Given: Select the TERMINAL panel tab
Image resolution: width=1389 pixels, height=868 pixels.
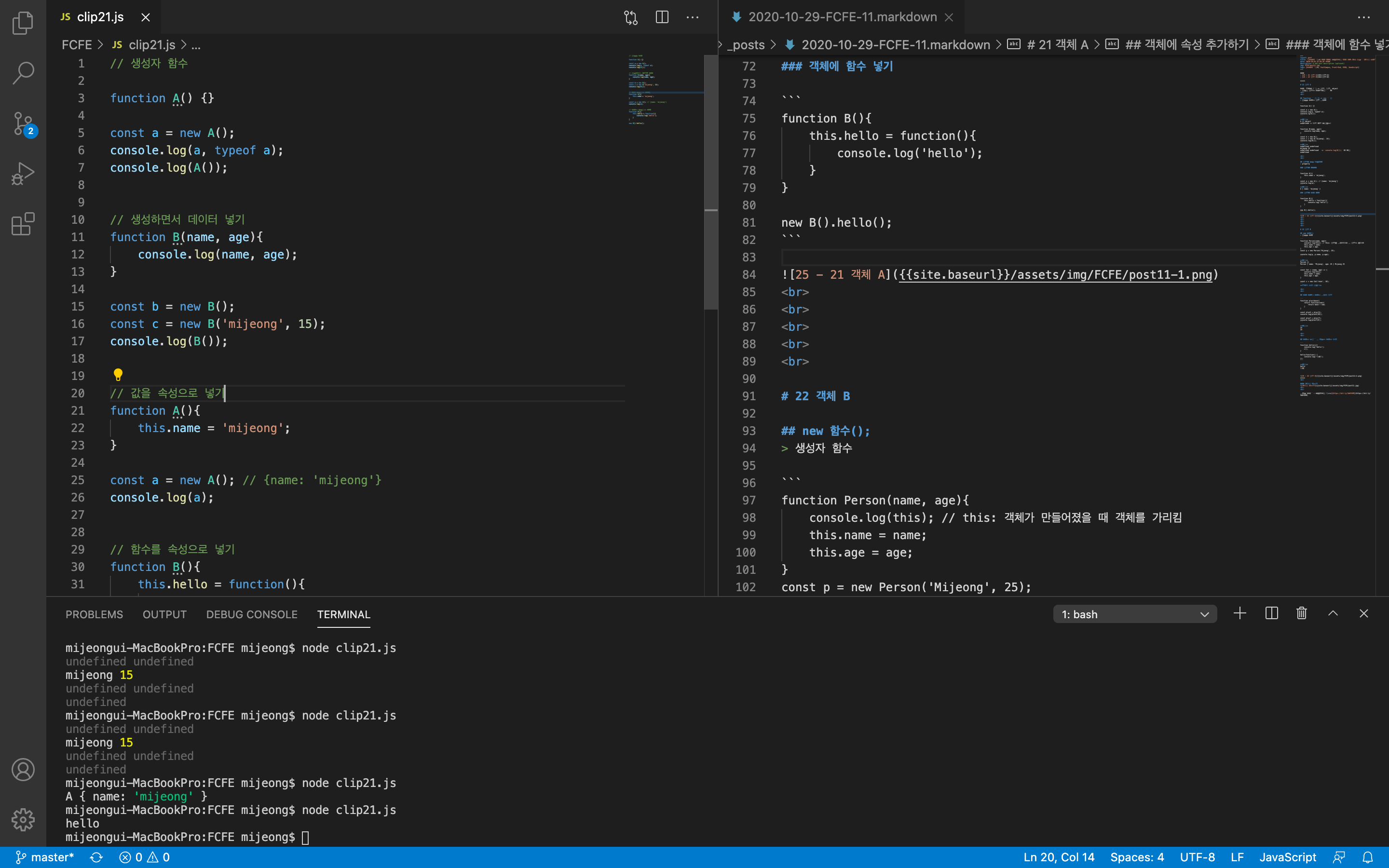Looking at the screenshot, I should [344, 614].
